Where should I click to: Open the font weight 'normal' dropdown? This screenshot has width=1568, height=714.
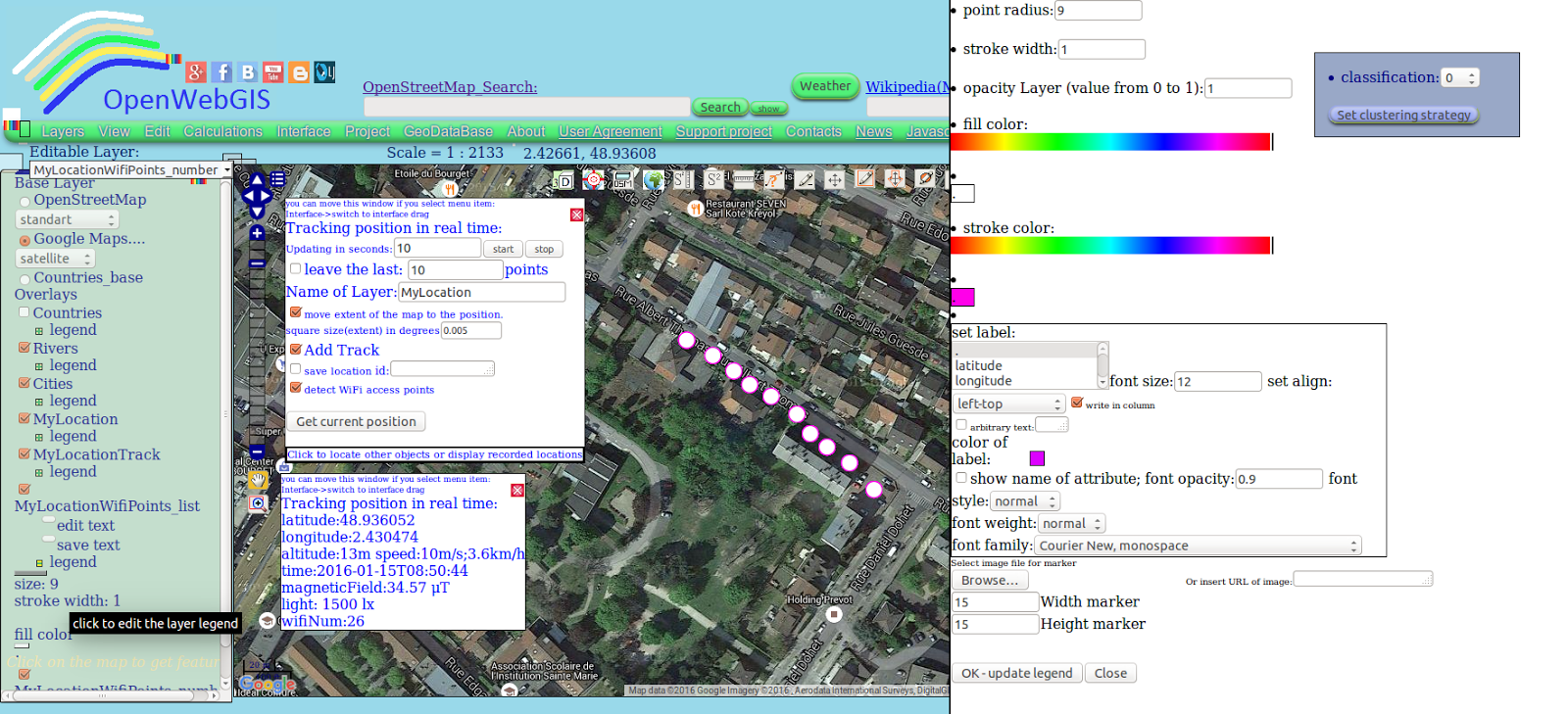[1071, 524]
